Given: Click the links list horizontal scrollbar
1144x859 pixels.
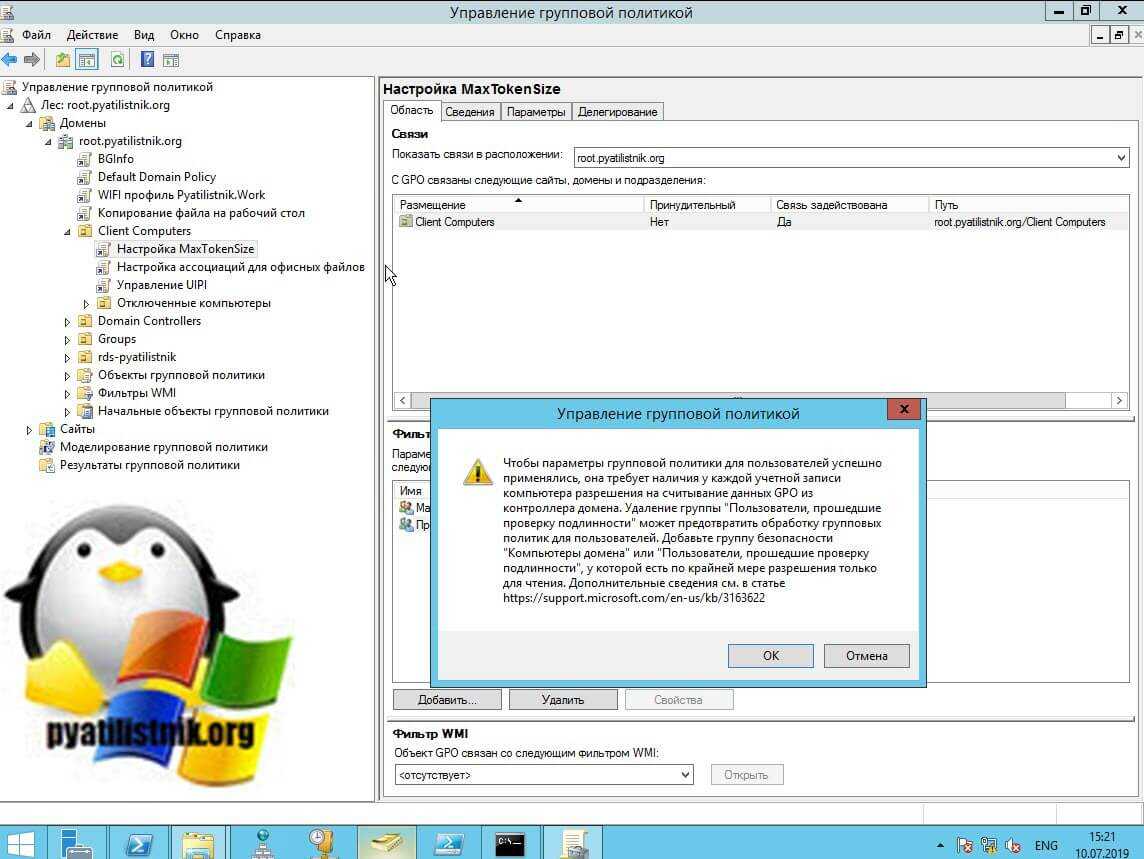Looking at the screenshot, I should [x=760, y=400].
